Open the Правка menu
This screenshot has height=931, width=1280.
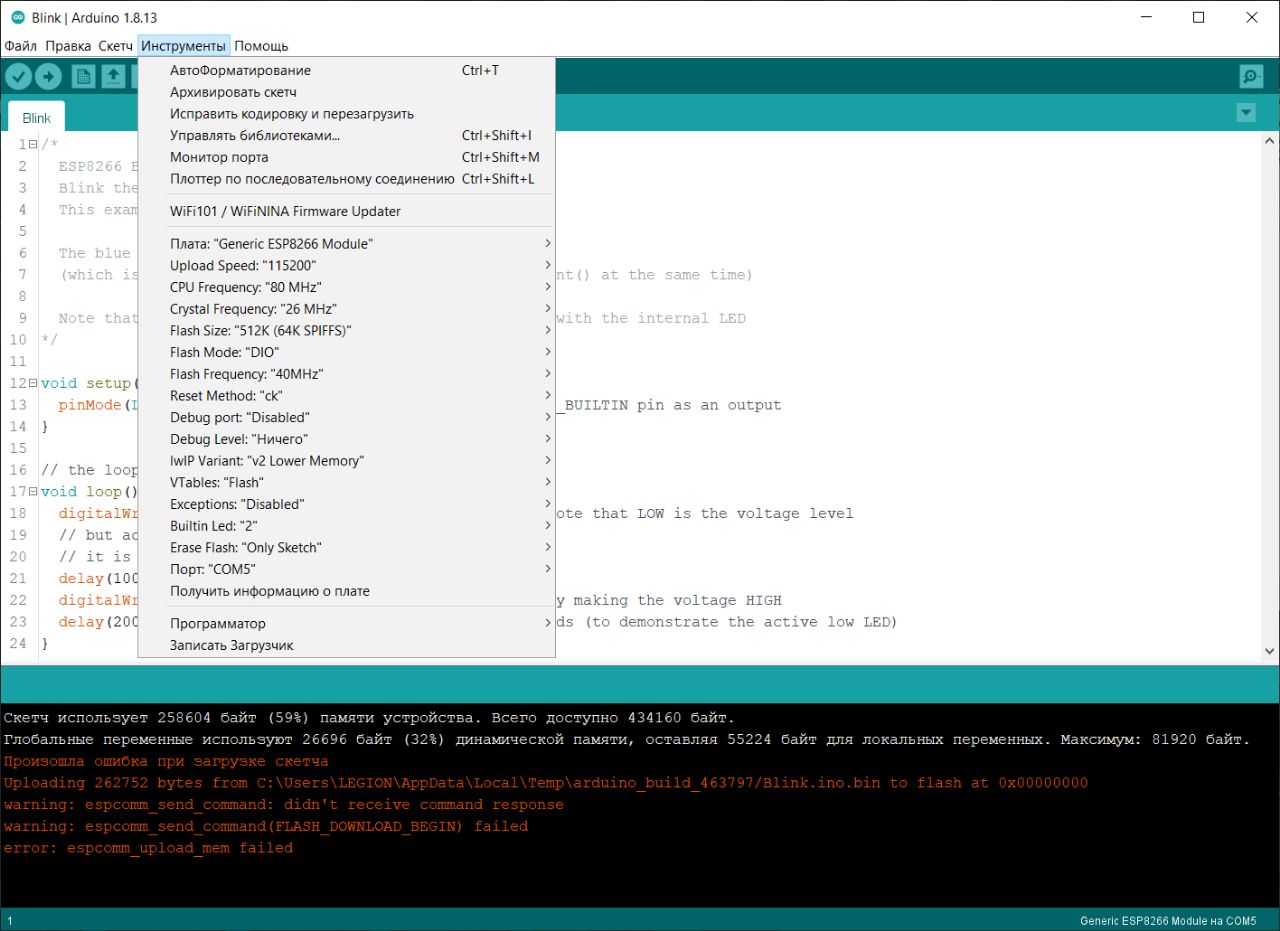(x=68, y=46)
